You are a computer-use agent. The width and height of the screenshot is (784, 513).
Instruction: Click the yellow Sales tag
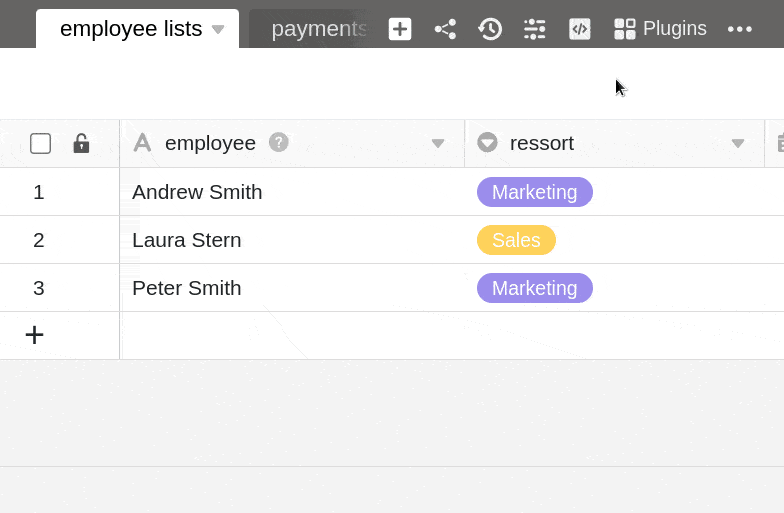pos(516,240)
